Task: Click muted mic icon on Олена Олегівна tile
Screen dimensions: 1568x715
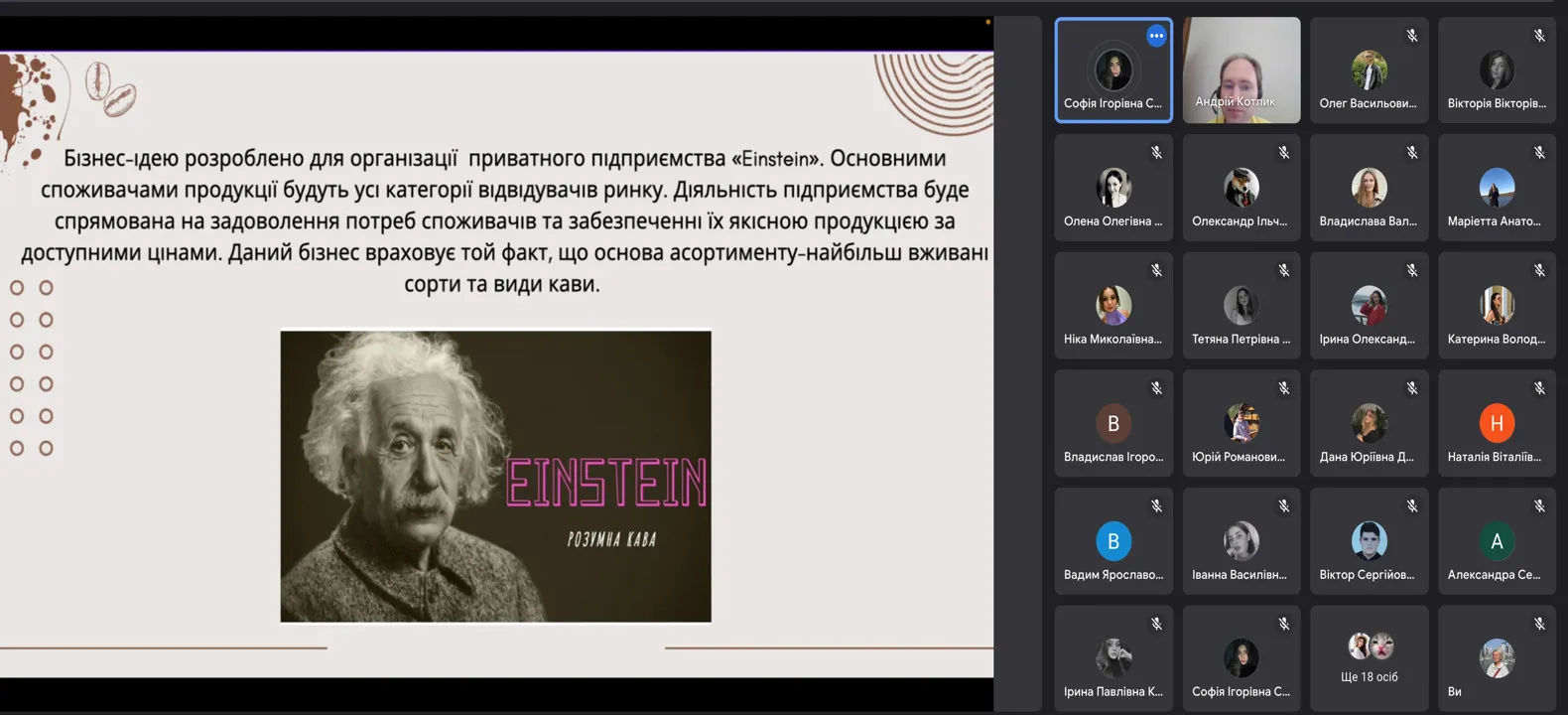Action: [x=1156, y=153]
